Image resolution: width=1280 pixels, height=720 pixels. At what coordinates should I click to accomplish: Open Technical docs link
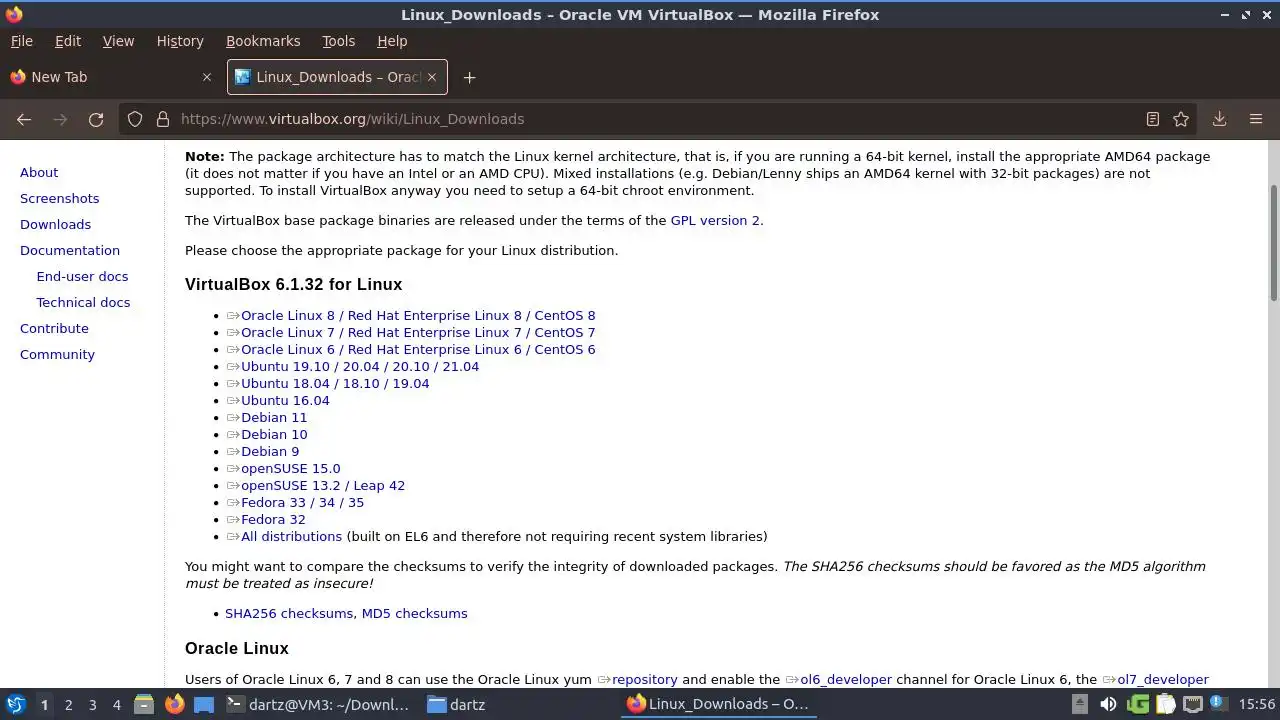point(83,302)
